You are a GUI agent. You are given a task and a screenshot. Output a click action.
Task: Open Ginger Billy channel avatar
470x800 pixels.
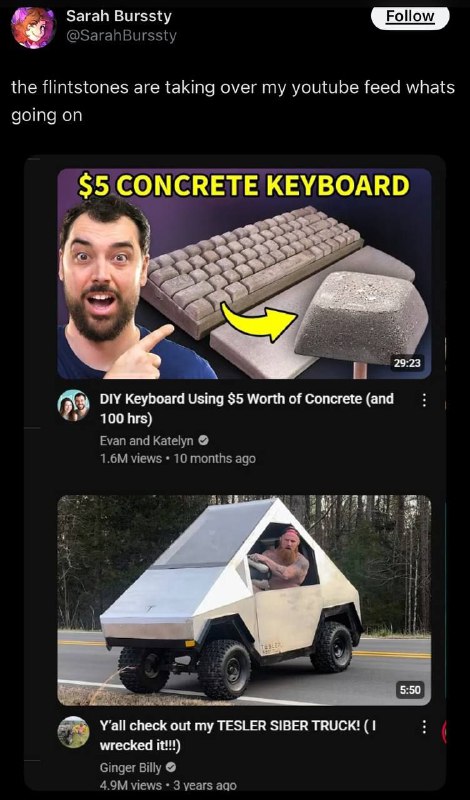point(73,732)
